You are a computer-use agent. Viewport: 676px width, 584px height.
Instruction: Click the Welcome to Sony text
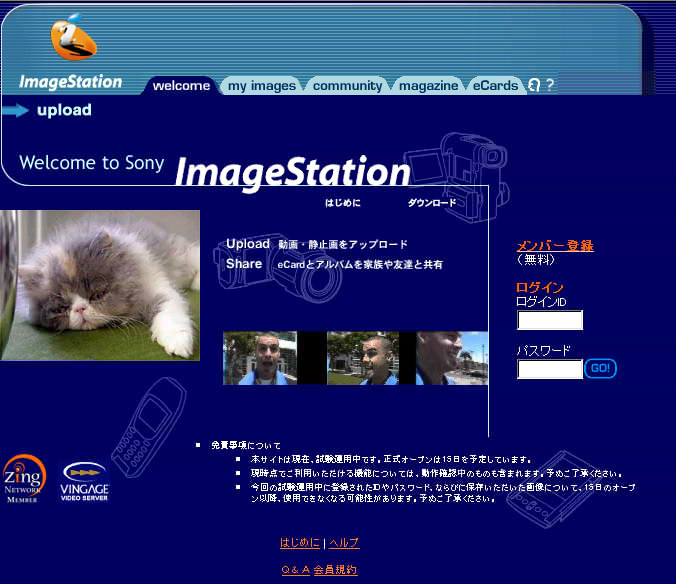tap(92, 163)
